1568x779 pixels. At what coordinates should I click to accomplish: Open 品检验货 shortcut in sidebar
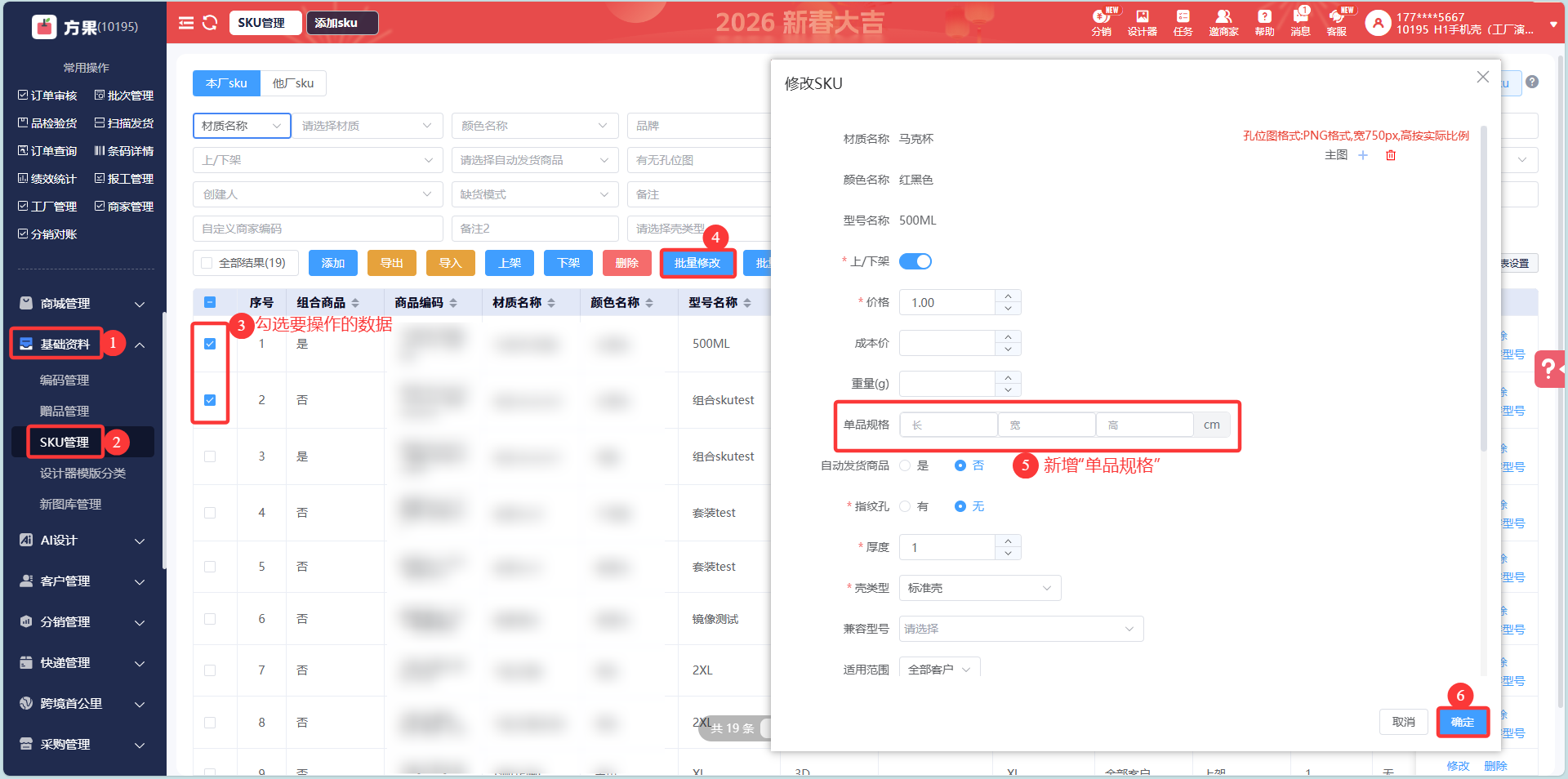[x=47, y=123]
